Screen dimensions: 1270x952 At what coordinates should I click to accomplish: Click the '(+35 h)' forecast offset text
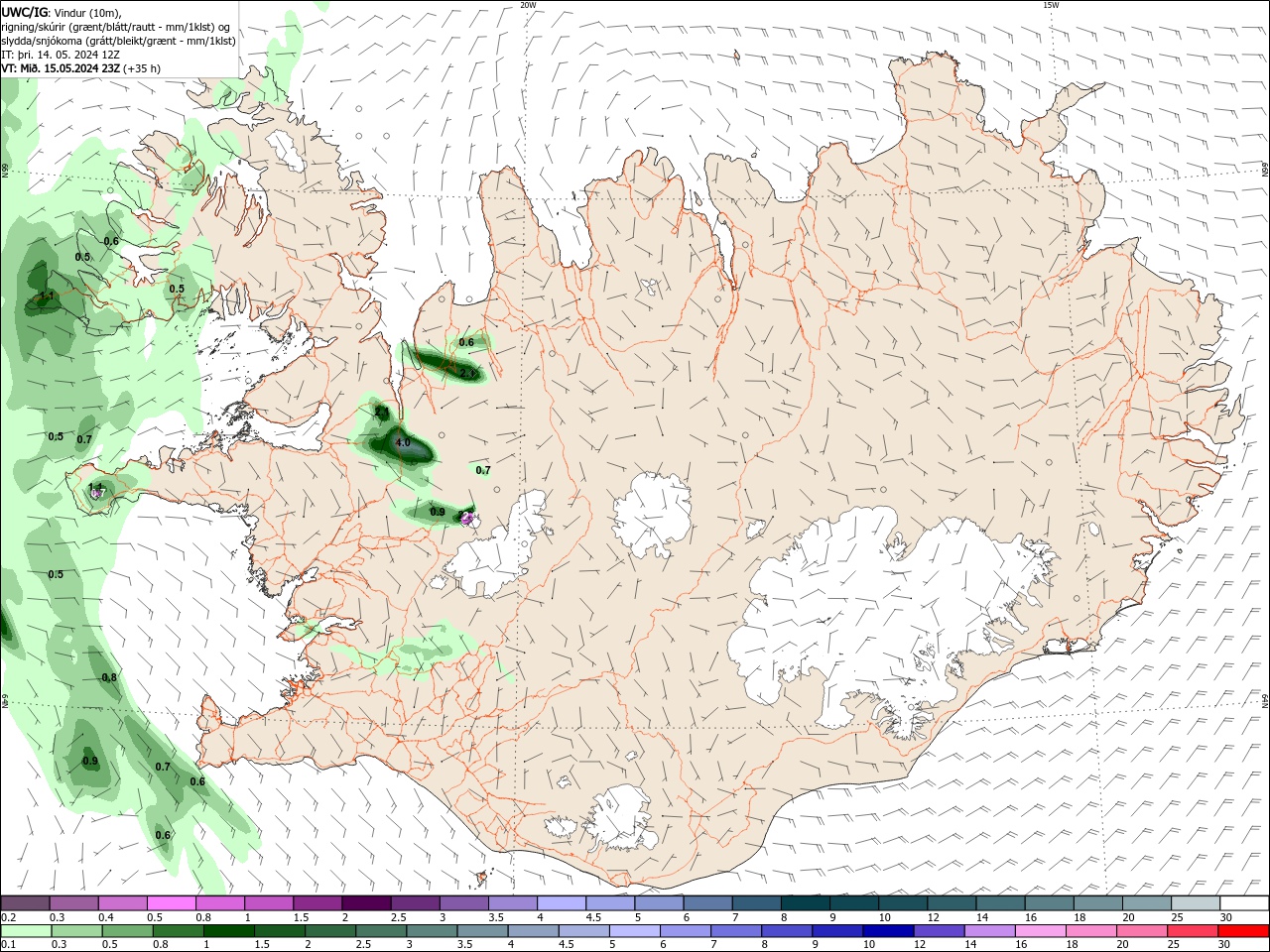click(x=142, y=68)
